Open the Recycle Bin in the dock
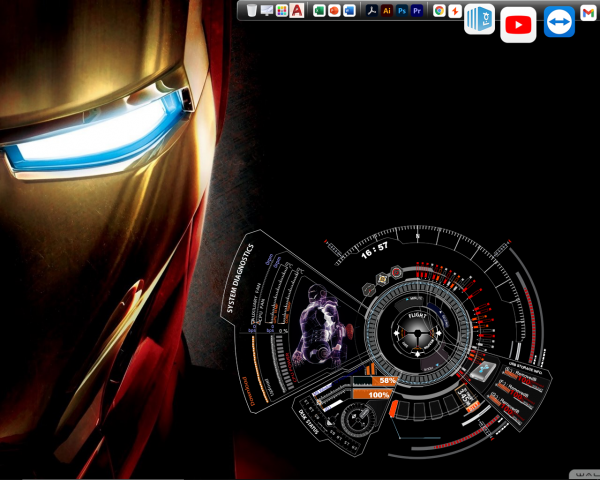 pyautogui.click(x=251, y=10)
